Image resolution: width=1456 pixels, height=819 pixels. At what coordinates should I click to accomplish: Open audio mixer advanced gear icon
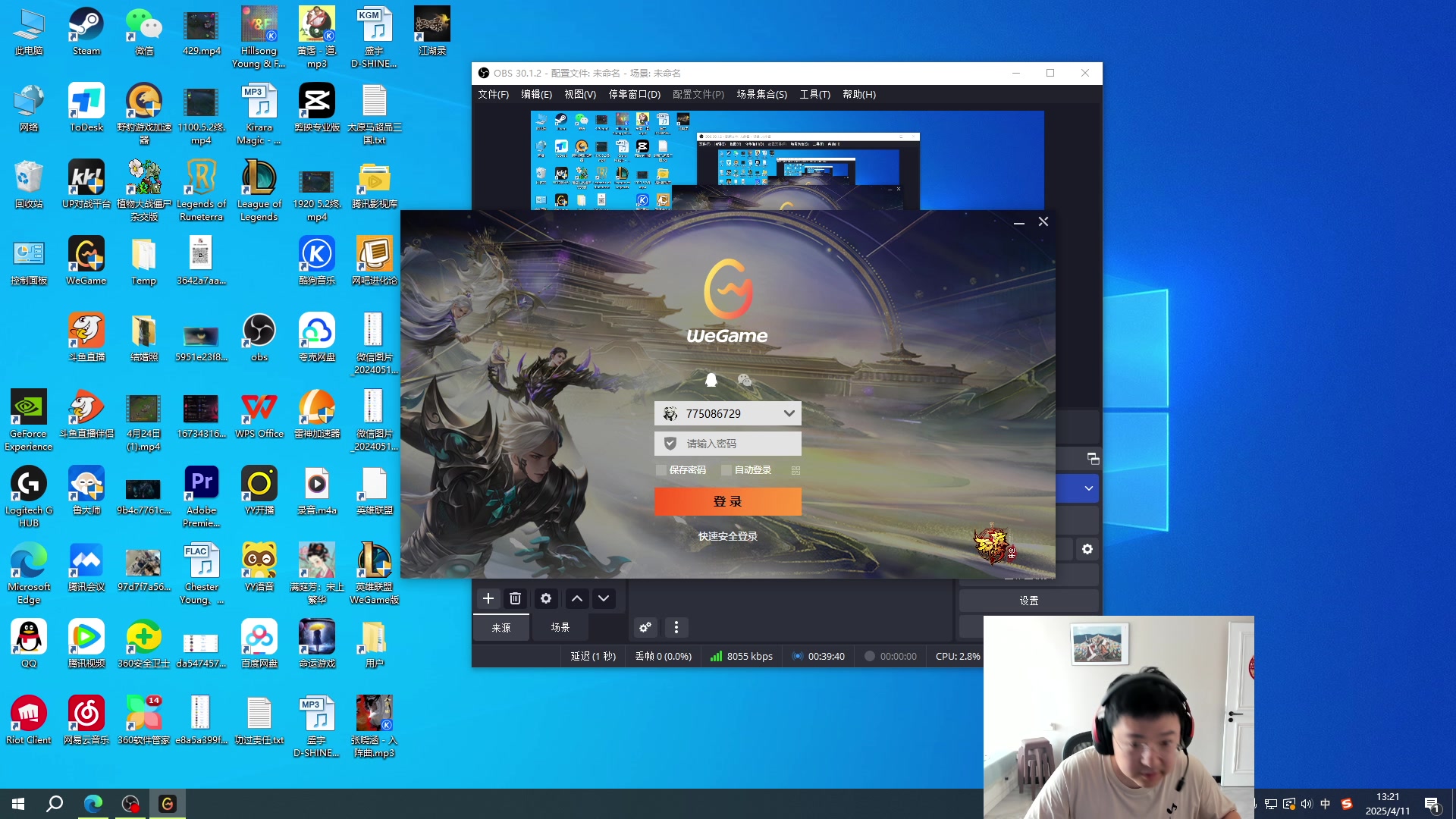[645, 627]
